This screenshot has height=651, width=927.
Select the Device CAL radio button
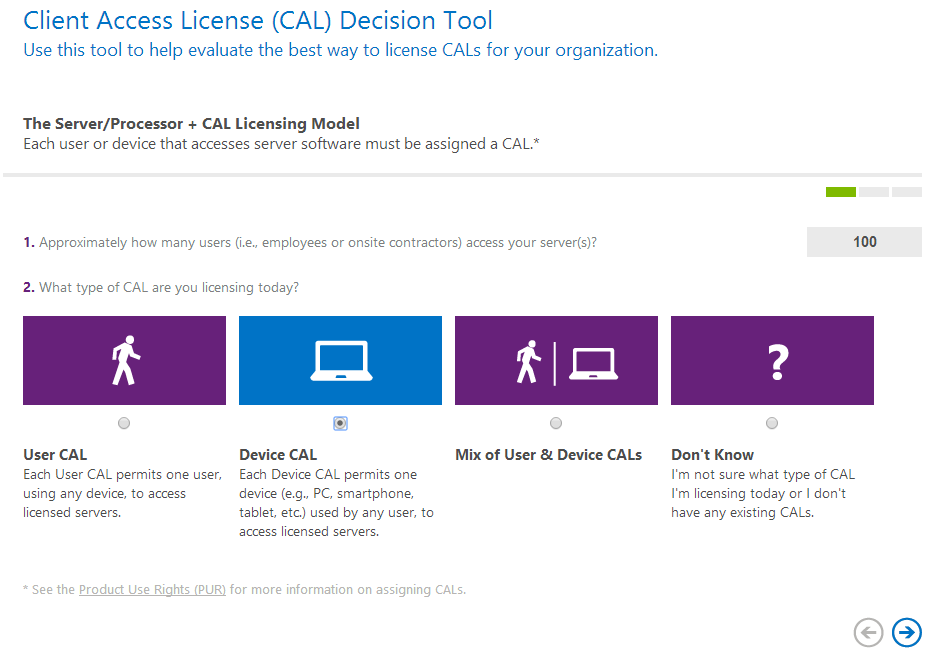coord(340,424)
